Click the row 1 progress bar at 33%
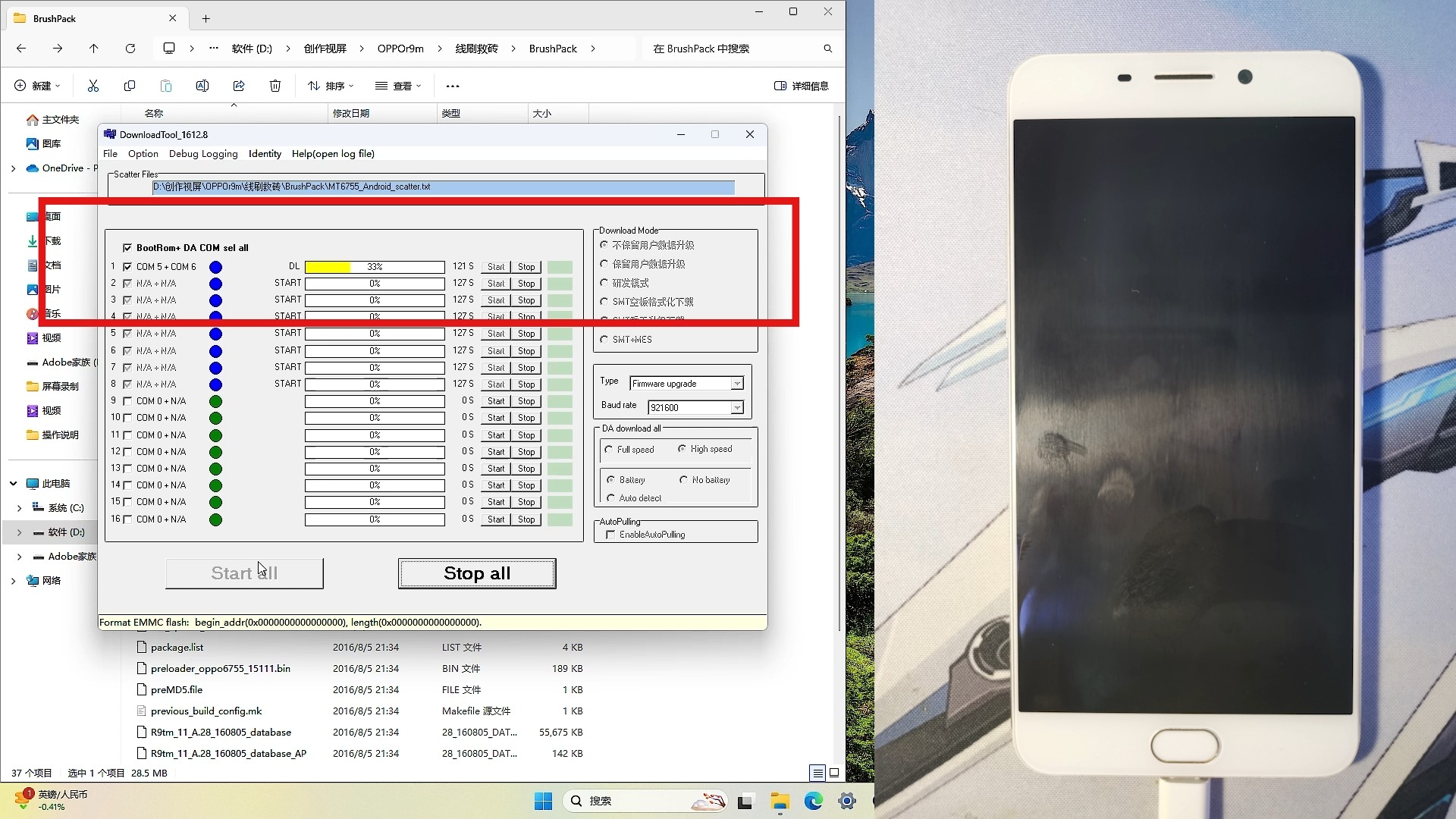 (x=375, y=267)
